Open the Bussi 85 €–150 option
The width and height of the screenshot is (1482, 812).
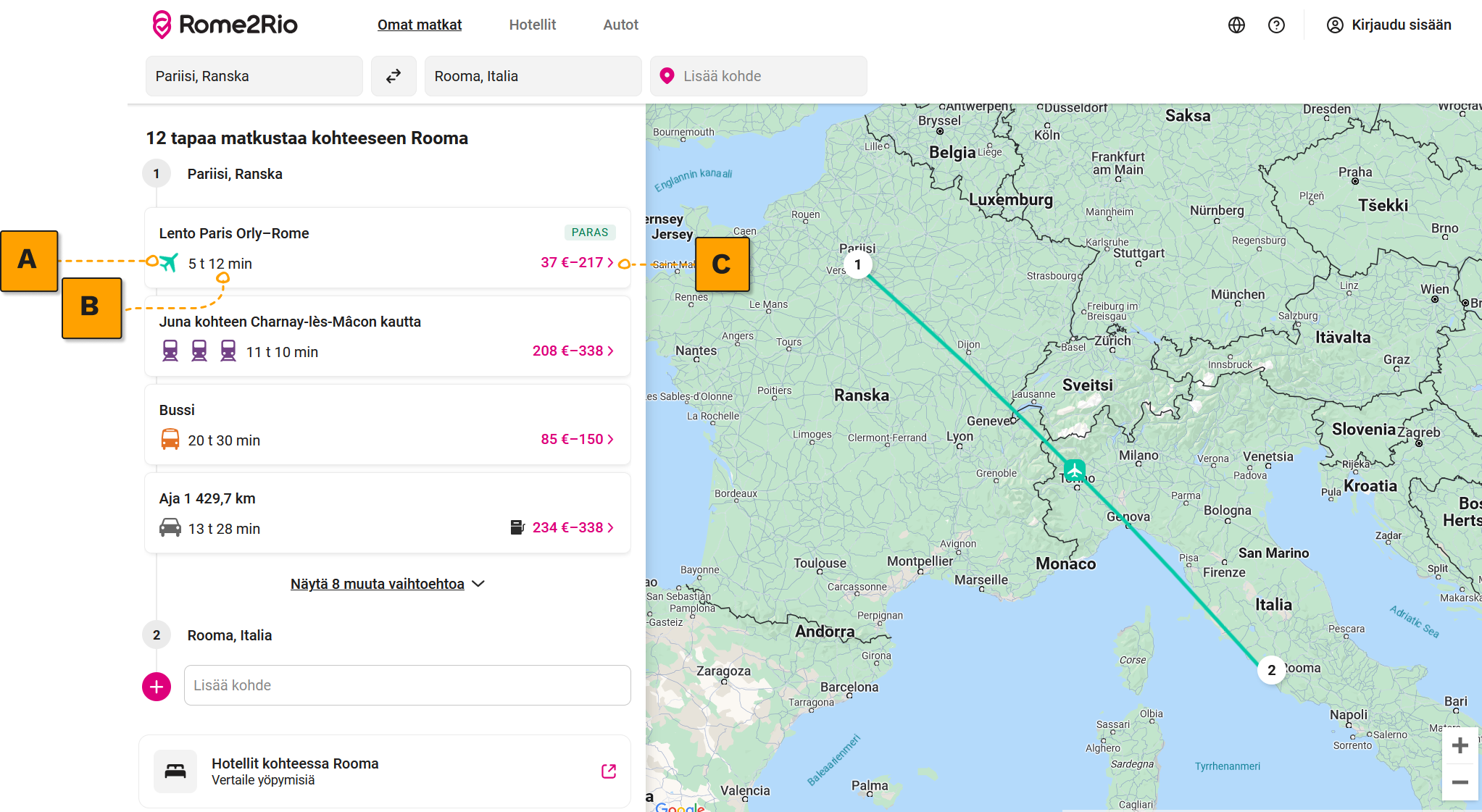pyautogui.click(x=387, y=424)
